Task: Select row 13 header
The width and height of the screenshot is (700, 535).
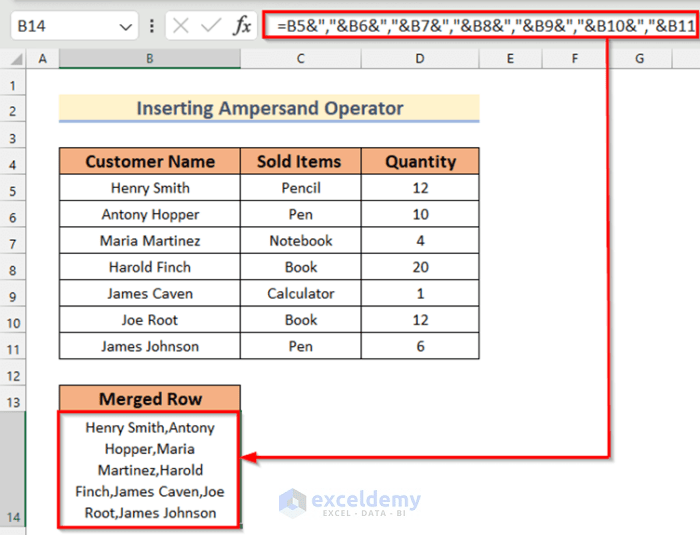Action: pyautogui.click(x=12, y=399)
